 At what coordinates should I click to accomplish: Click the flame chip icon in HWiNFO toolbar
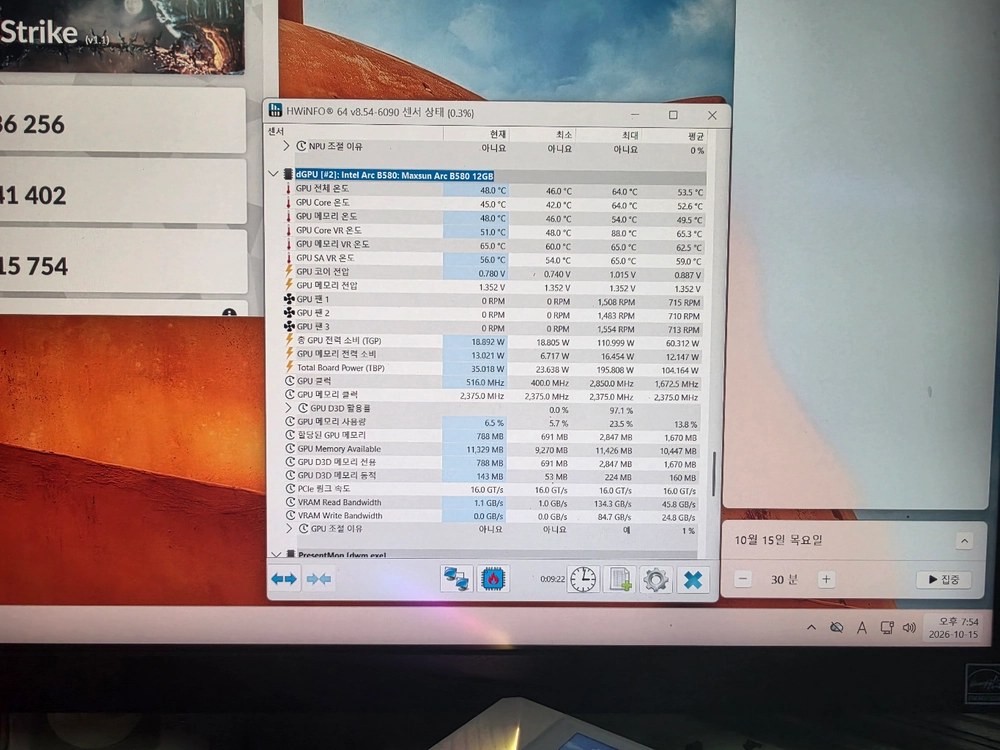point(493,579)
